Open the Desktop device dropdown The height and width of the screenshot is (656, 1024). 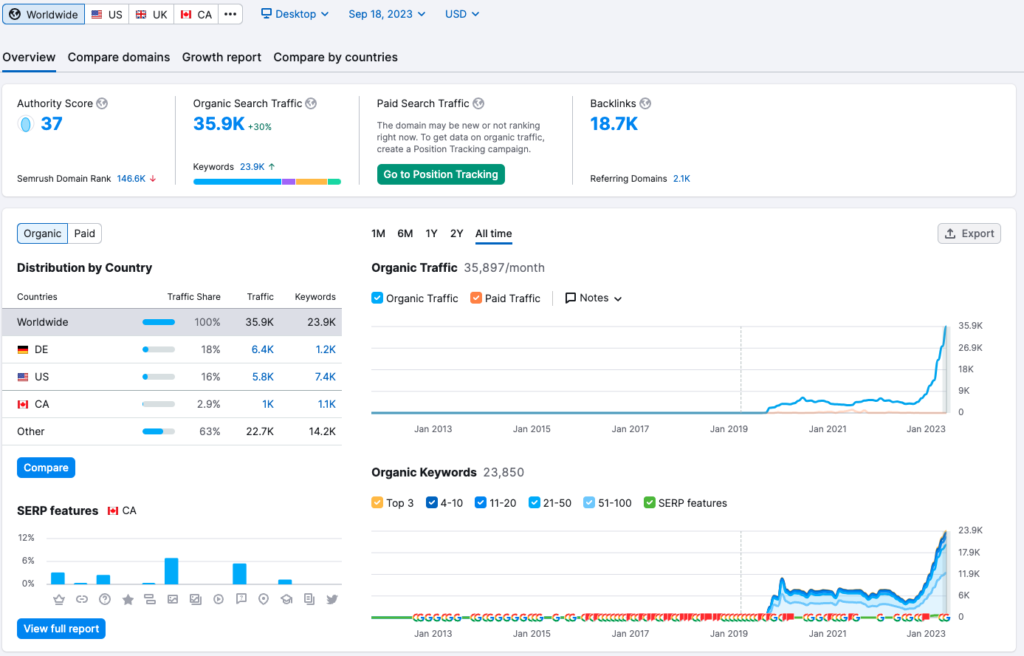295,14
